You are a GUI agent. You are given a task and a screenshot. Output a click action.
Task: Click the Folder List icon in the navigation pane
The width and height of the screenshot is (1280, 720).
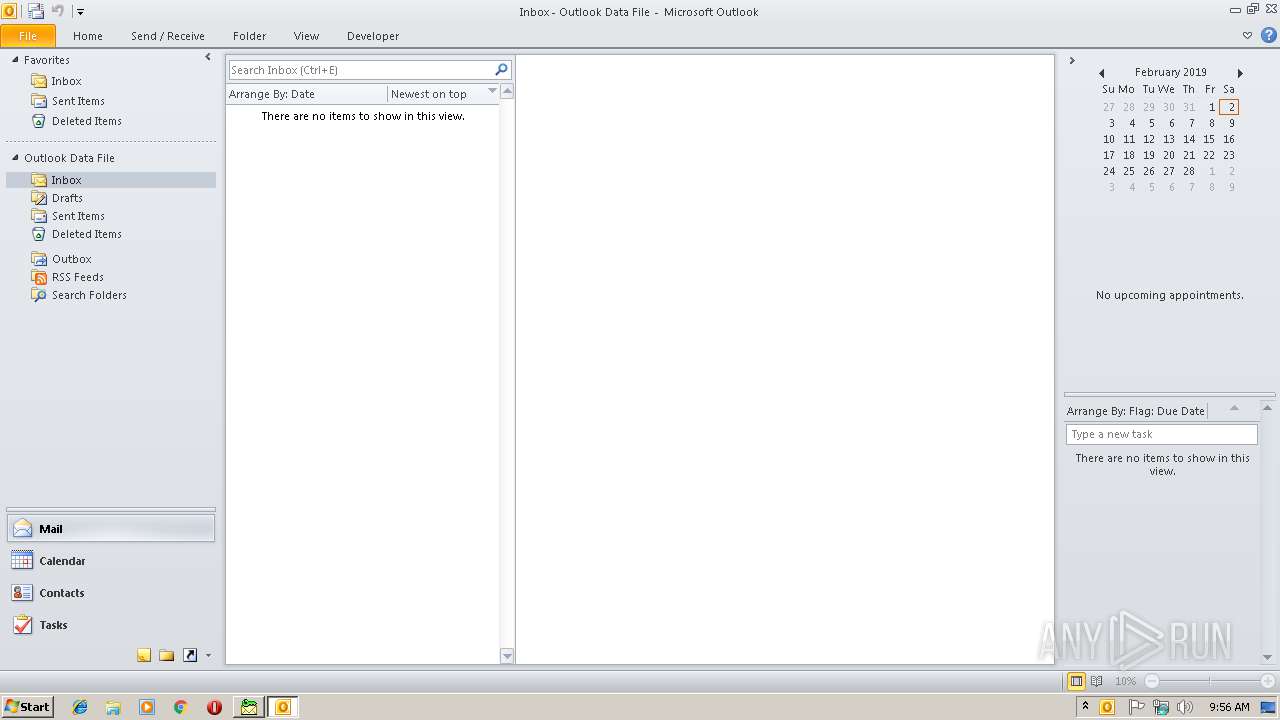point(167,656)
